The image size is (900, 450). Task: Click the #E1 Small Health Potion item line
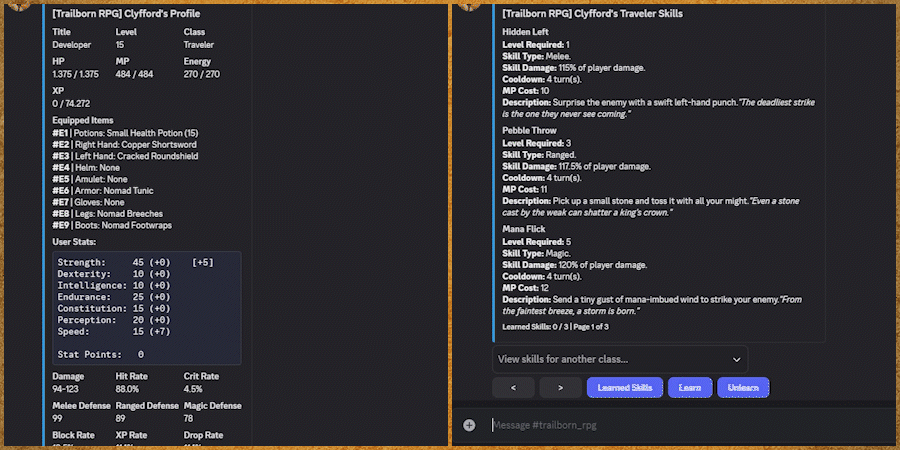[x=125, y=133]
